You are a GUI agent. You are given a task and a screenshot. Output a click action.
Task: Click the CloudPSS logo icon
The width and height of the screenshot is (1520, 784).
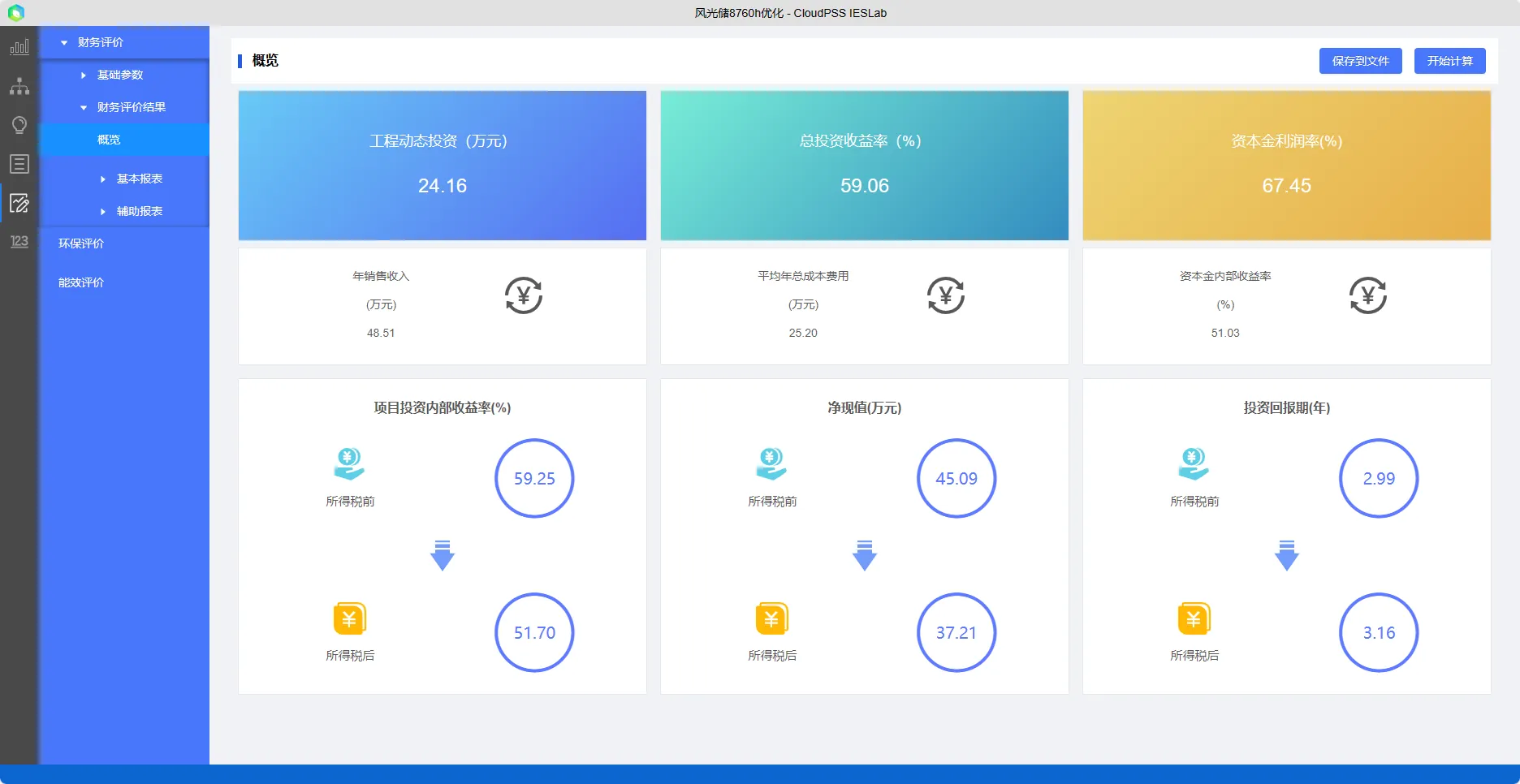pos(16,13)
